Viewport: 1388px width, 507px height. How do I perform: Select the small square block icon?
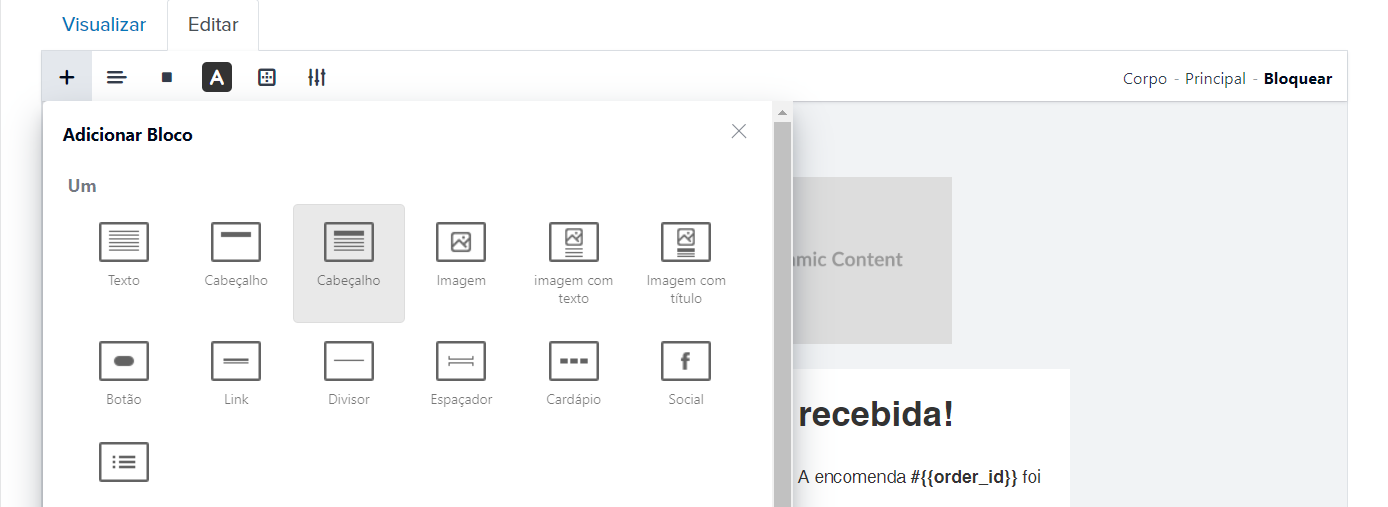pos(167,77)
